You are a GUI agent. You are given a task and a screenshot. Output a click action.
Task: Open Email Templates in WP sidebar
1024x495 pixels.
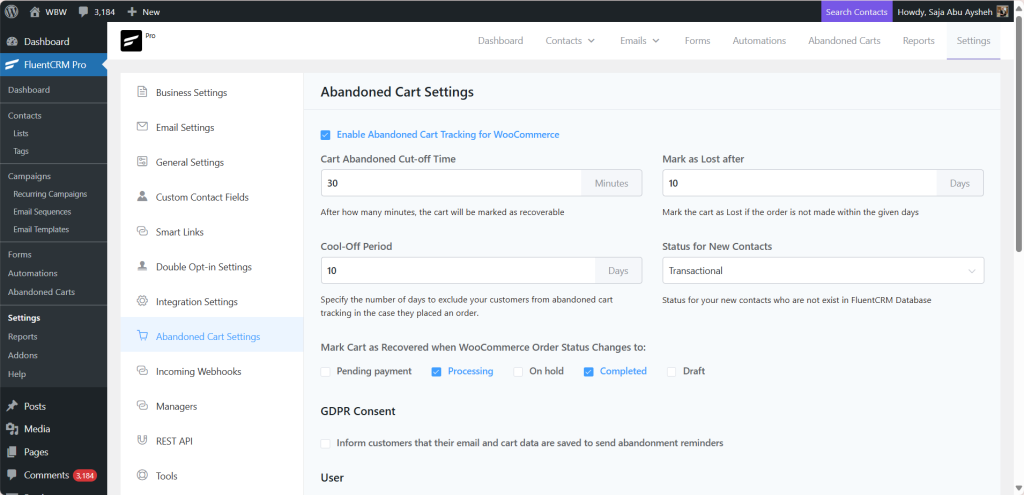[x=40, y=229]
